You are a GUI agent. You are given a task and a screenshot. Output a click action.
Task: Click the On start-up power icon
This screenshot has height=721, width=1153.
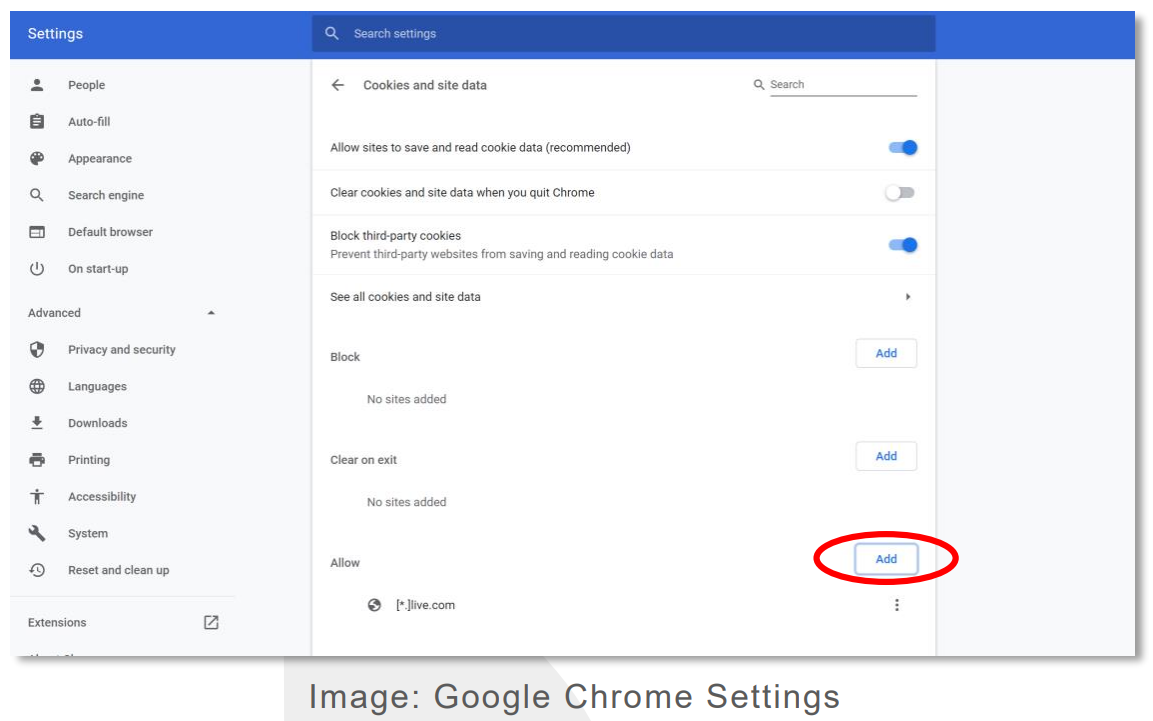[37, 268]
